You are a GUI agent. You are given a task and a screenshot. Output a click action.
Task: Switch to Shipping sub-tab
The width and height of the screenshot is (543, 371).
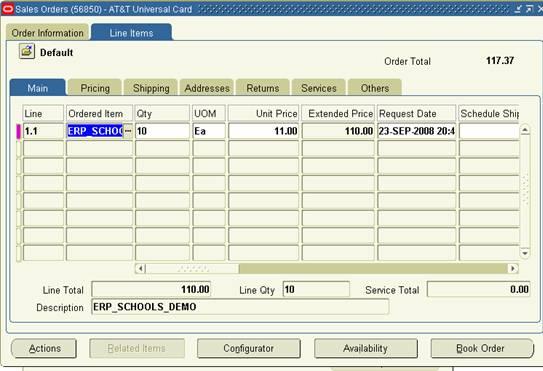click(151, 88)
